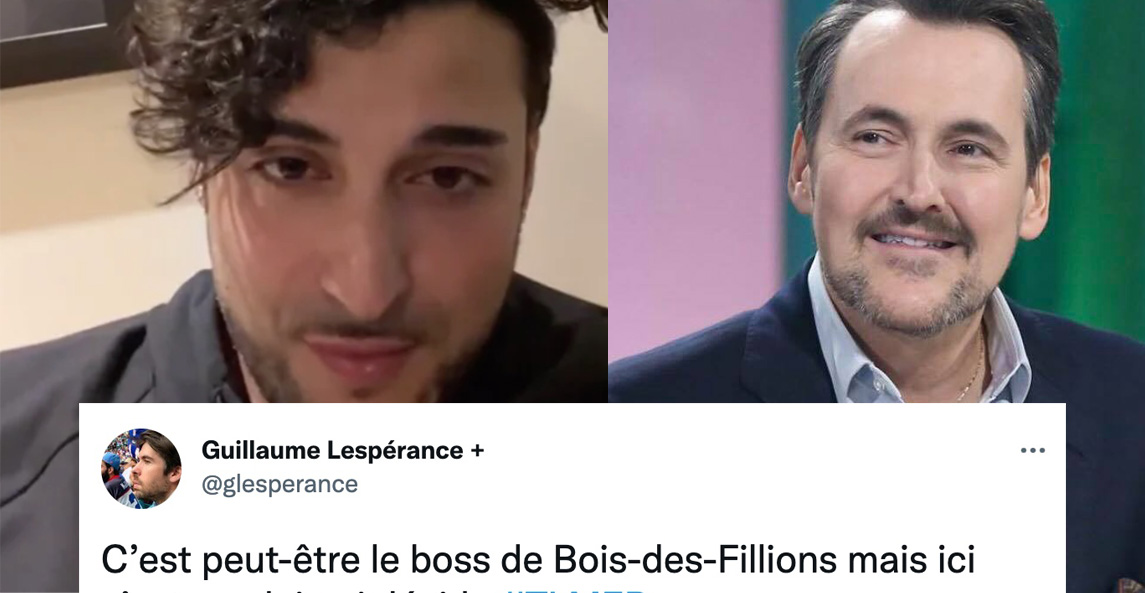
Task: Click blank area right of the @glesperance handle
Action: click(657, 485)
